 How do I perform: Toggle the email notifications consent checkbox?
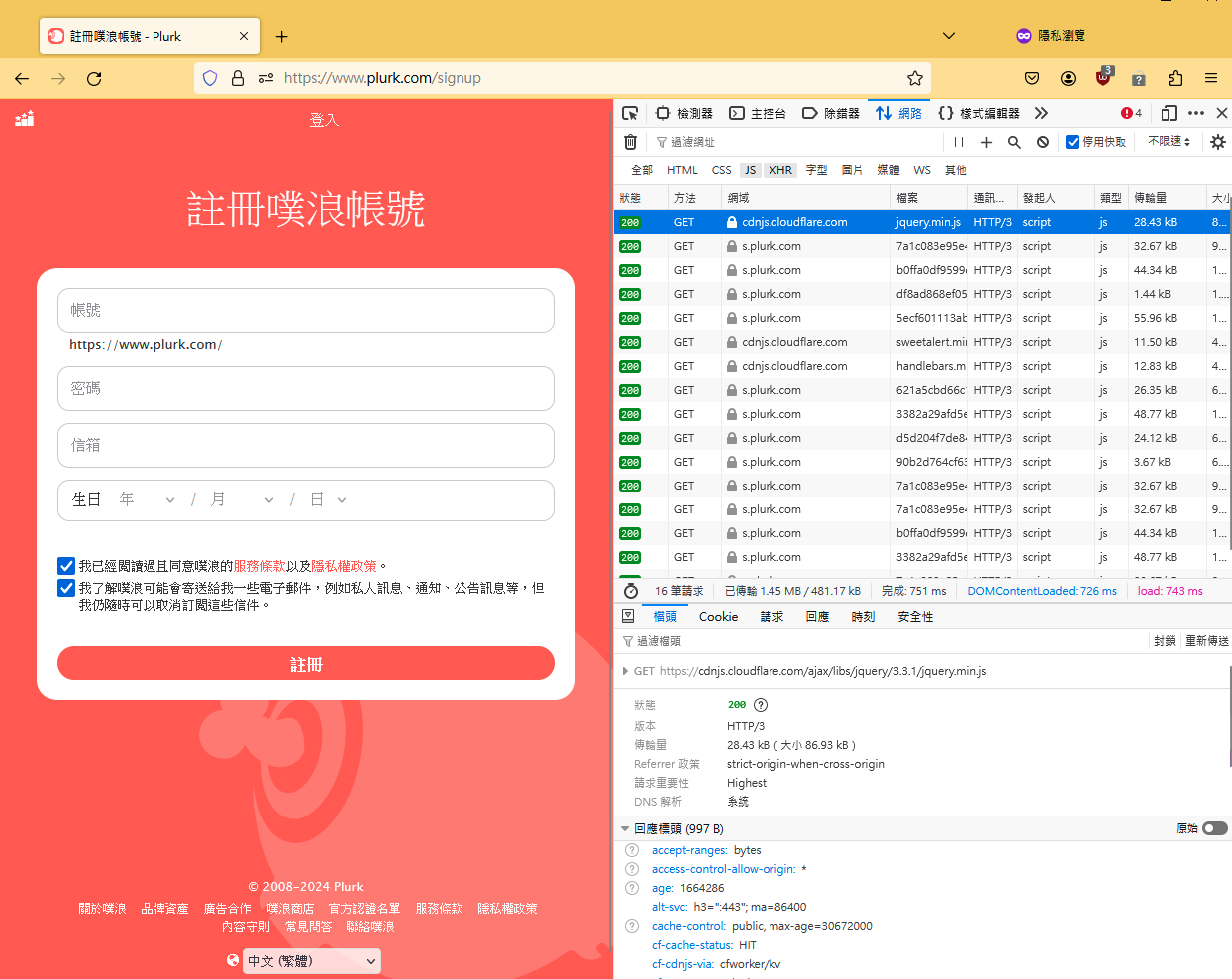pos(66,588)
